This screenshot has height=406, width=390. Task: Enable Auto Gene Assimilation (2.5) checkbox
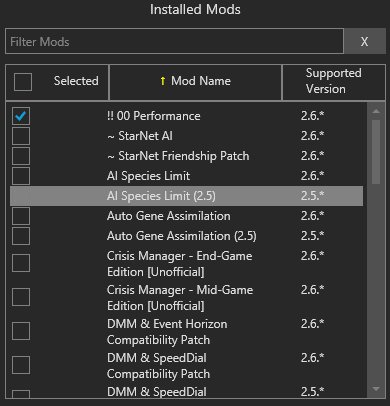(21, 236)
